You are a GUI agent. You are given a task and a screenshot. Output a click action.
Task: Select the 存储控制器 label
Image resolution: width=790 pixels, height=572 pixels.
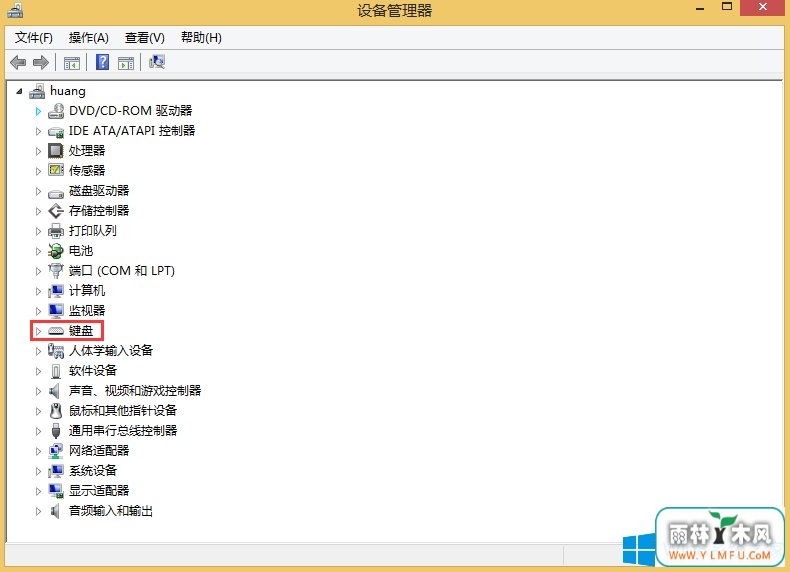(99, 211)
